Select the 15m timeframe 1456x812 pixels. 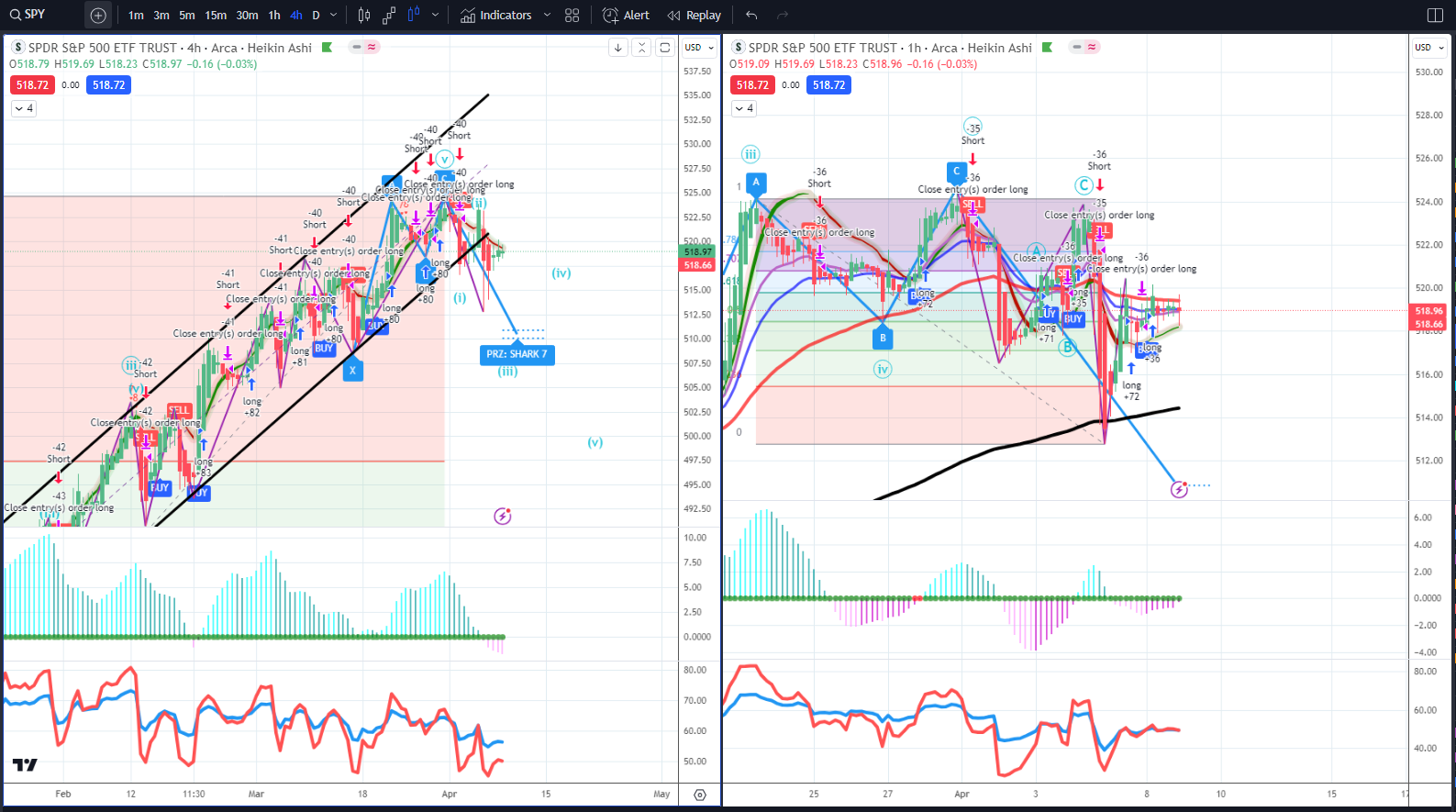(216, 15)
